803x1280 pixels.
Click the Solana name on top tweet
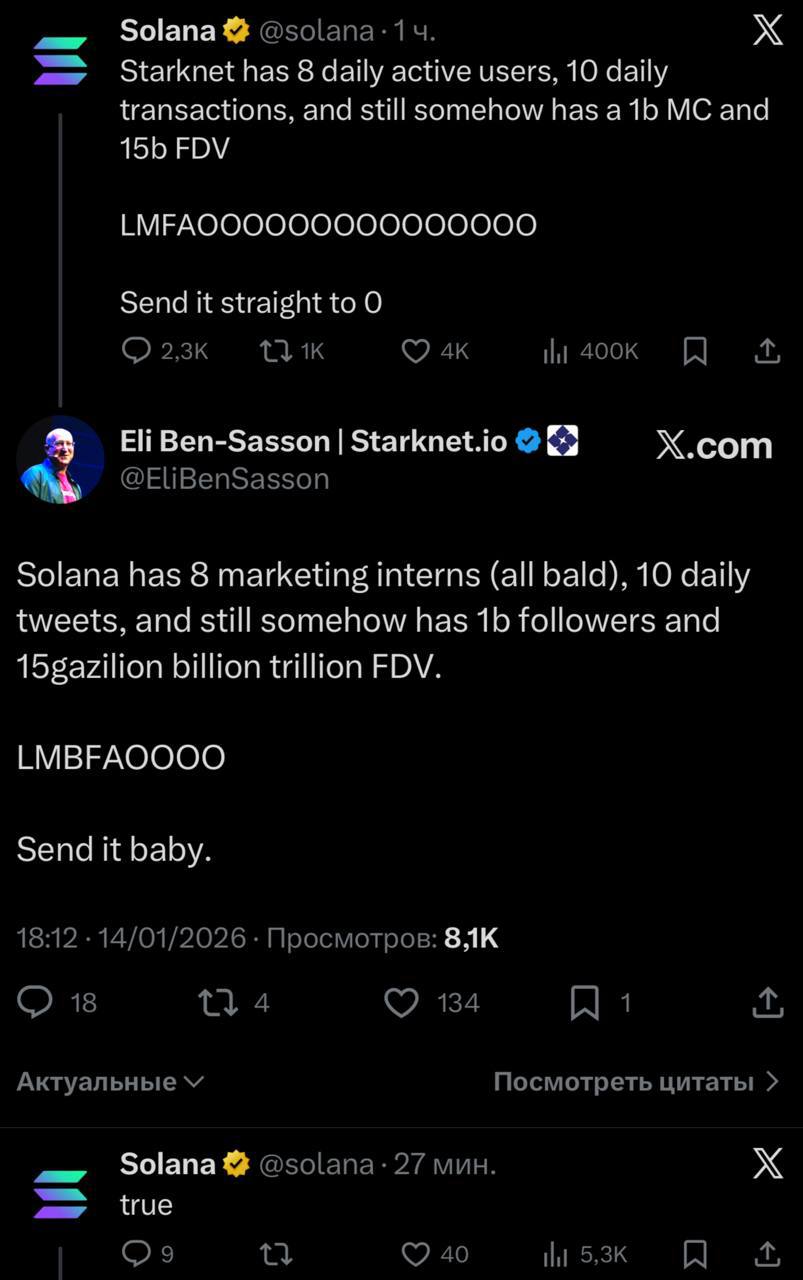167,31
